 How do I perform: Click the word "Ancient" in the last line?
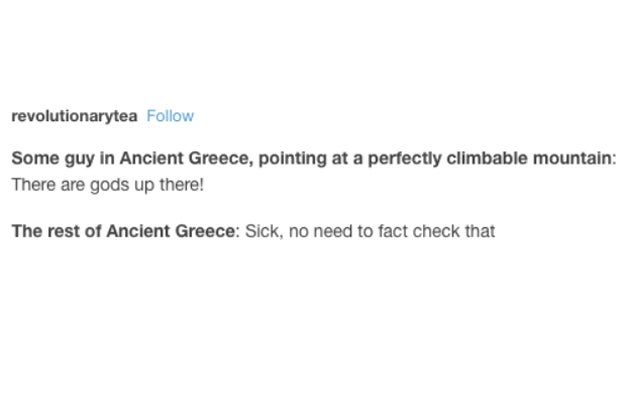tap(138, 231)
